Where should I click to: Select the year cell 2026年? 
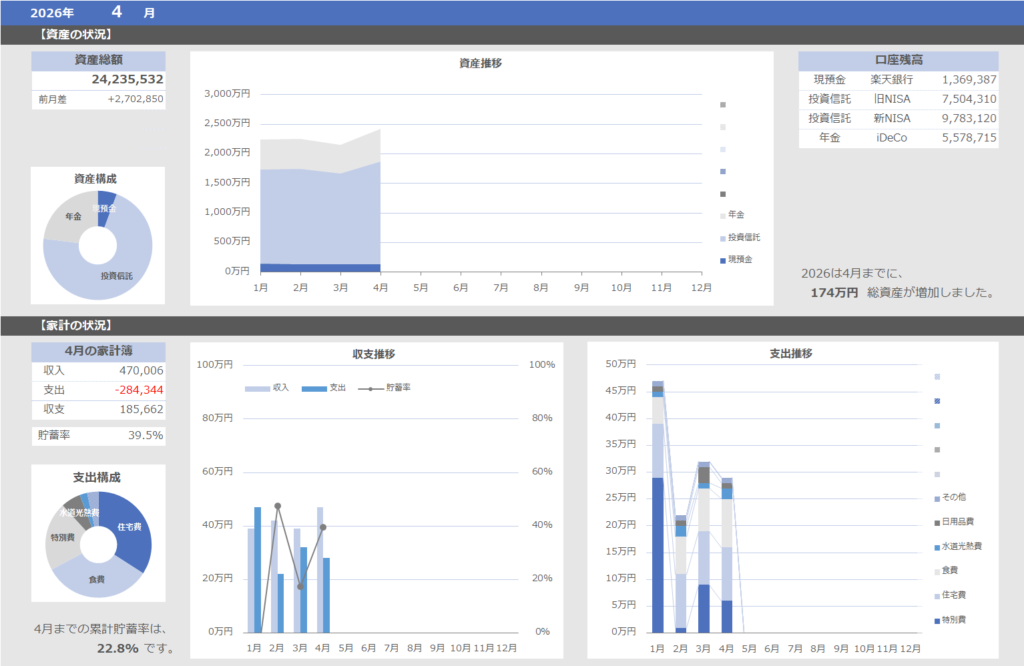click(x=52, y=12)
